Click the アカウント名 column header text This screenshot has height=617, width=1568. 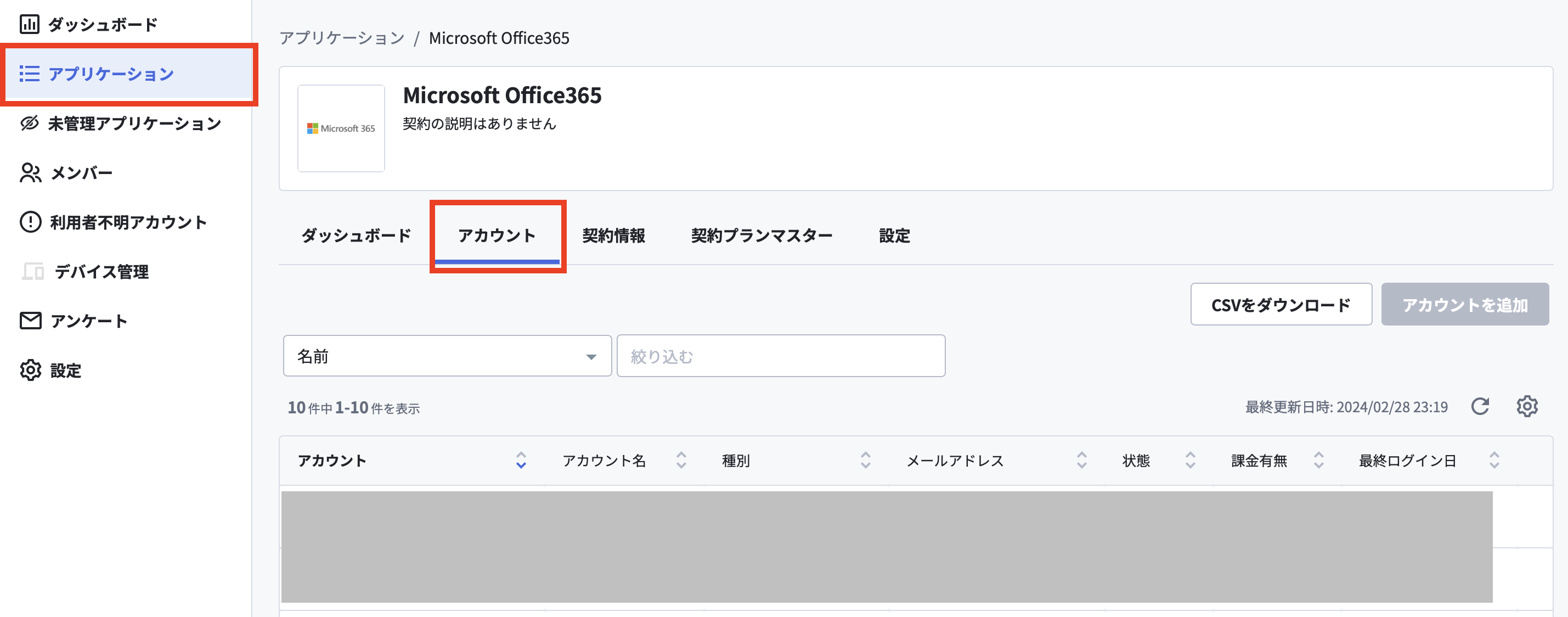click(604, 461)
